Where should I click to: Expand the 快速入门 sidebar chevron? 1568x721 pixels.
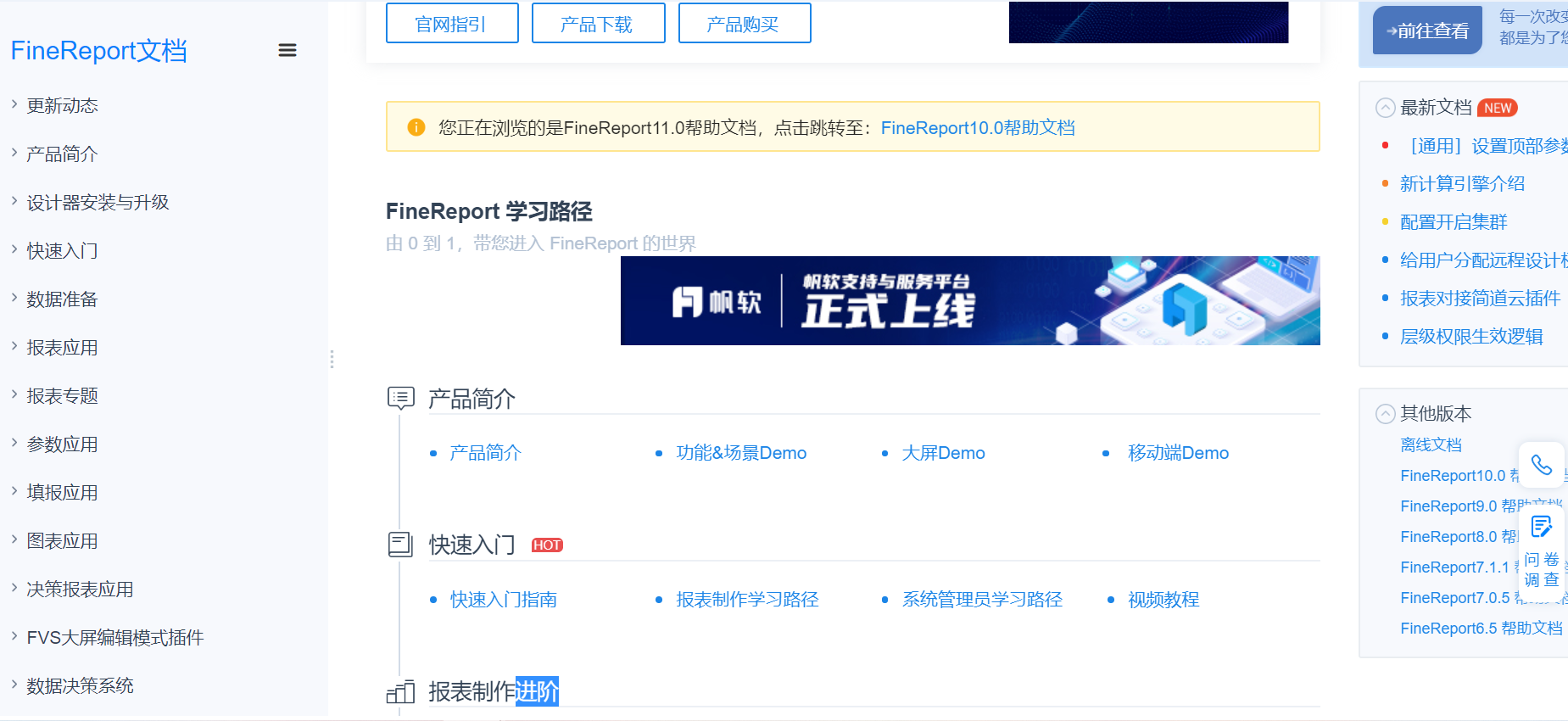coord(14,249)
